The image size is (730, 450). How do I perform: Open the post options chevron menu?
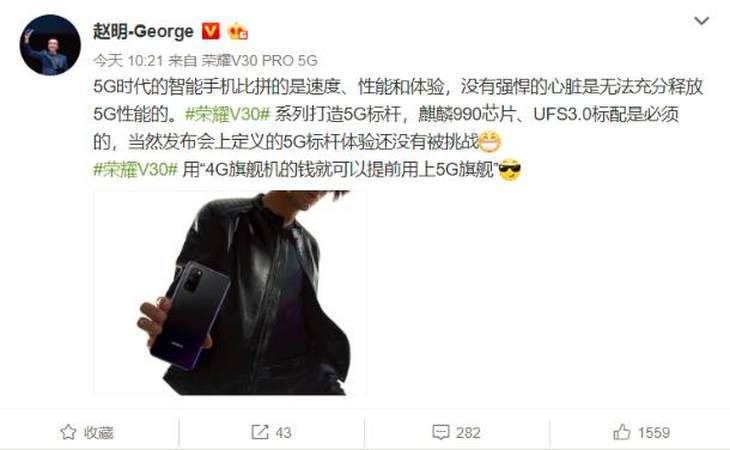[701, 21]
